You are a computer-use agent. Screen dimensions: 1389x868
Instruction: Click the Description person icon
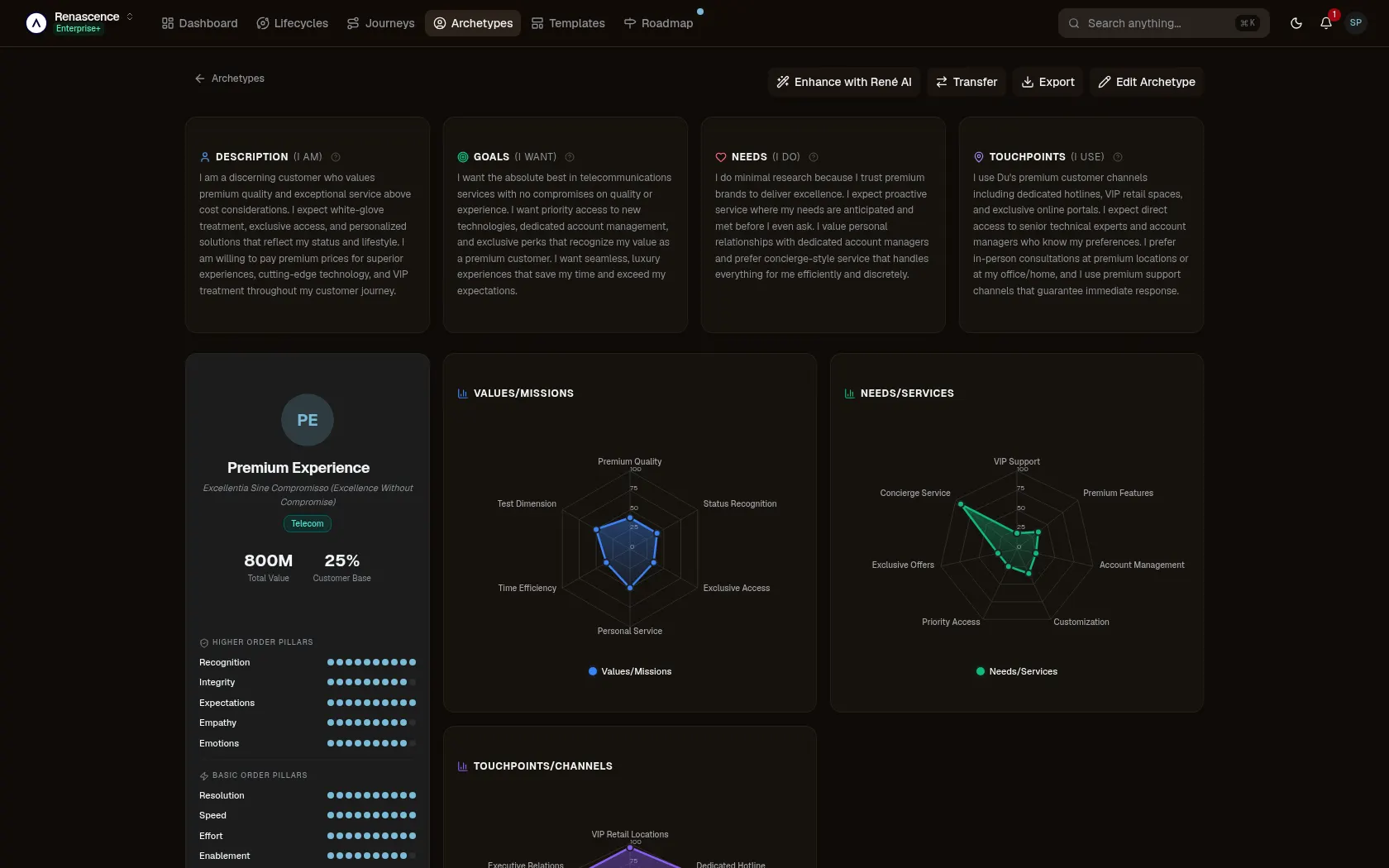[x=205, y=157]
